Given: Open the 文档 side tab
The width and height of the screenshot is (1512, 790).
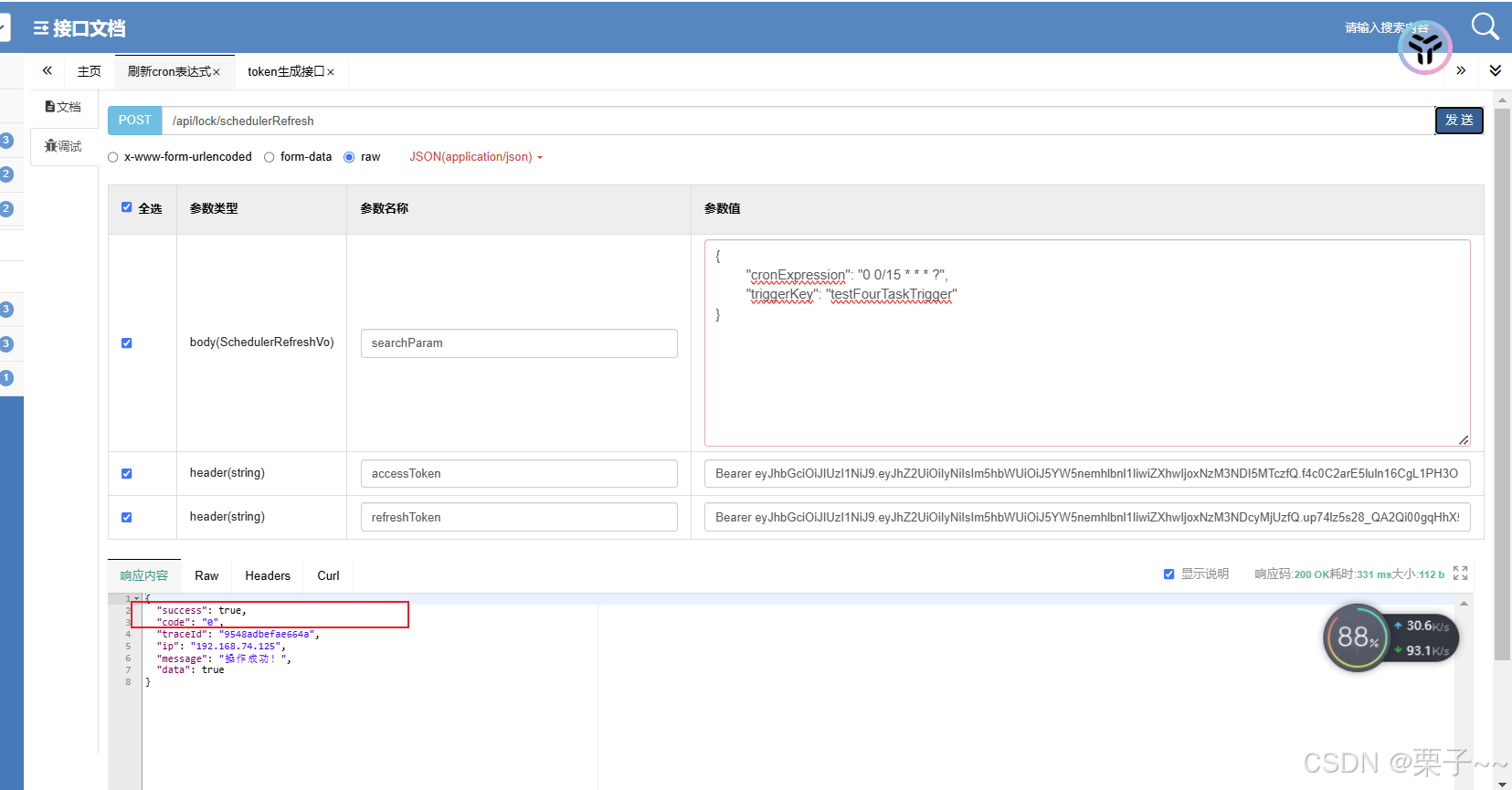Looking at the screenshot, I should (63, 107).
